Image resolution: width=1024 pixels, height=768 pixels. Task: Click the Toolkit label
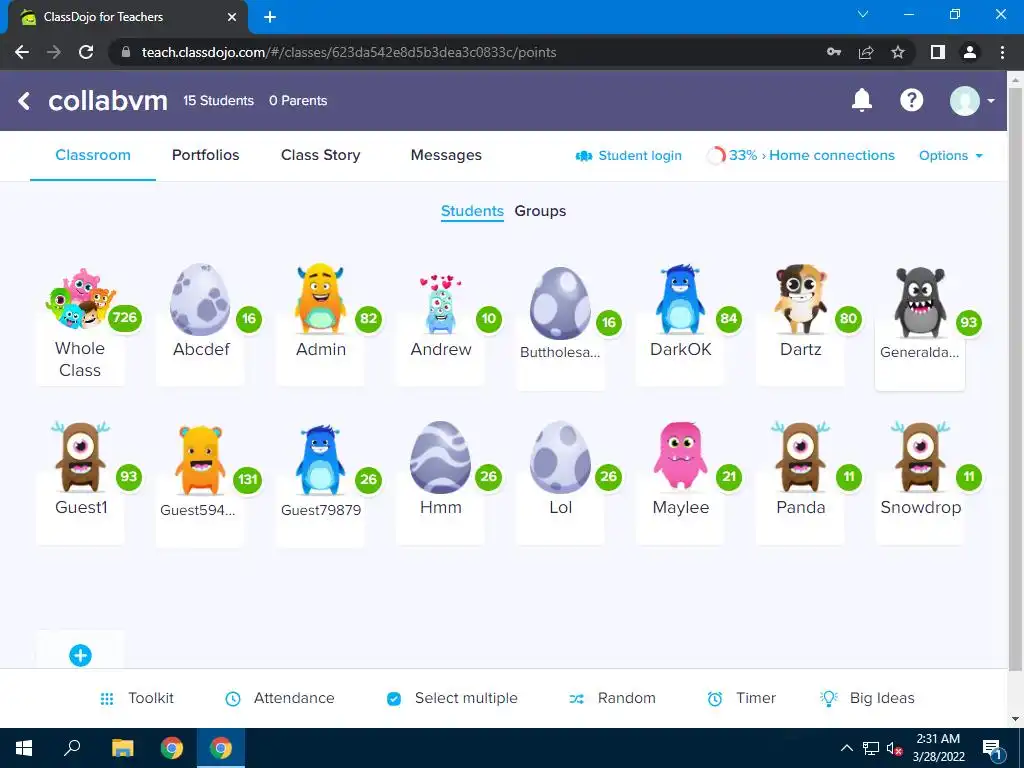(x=151, y=698)
